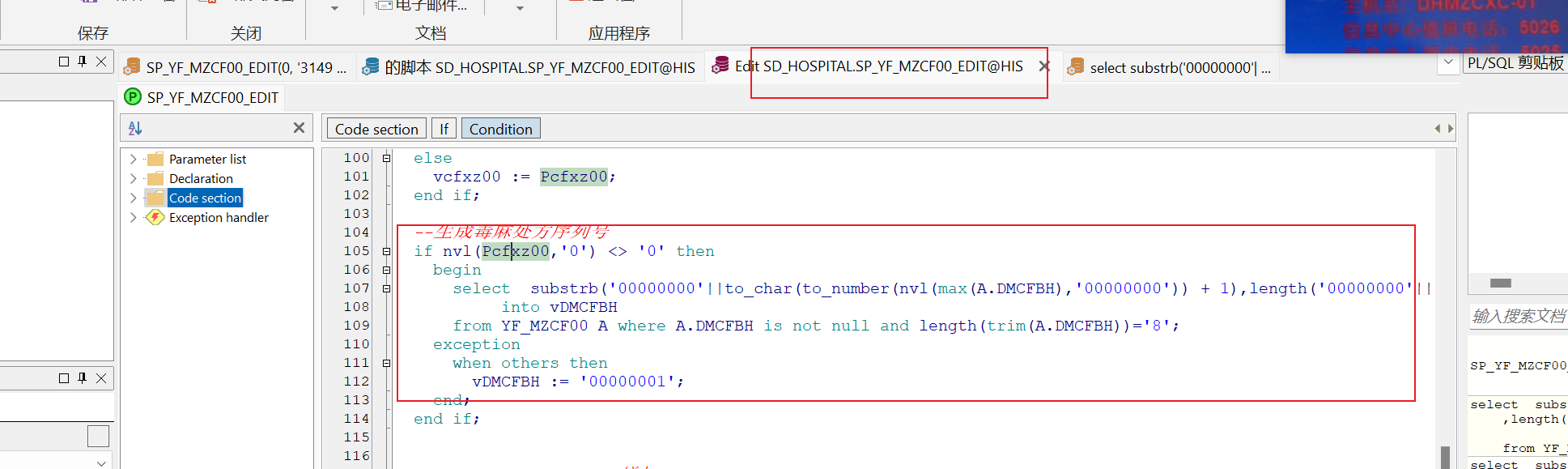
Task: Sort the code contents tree alphabetically
Action: coord(135,128)
